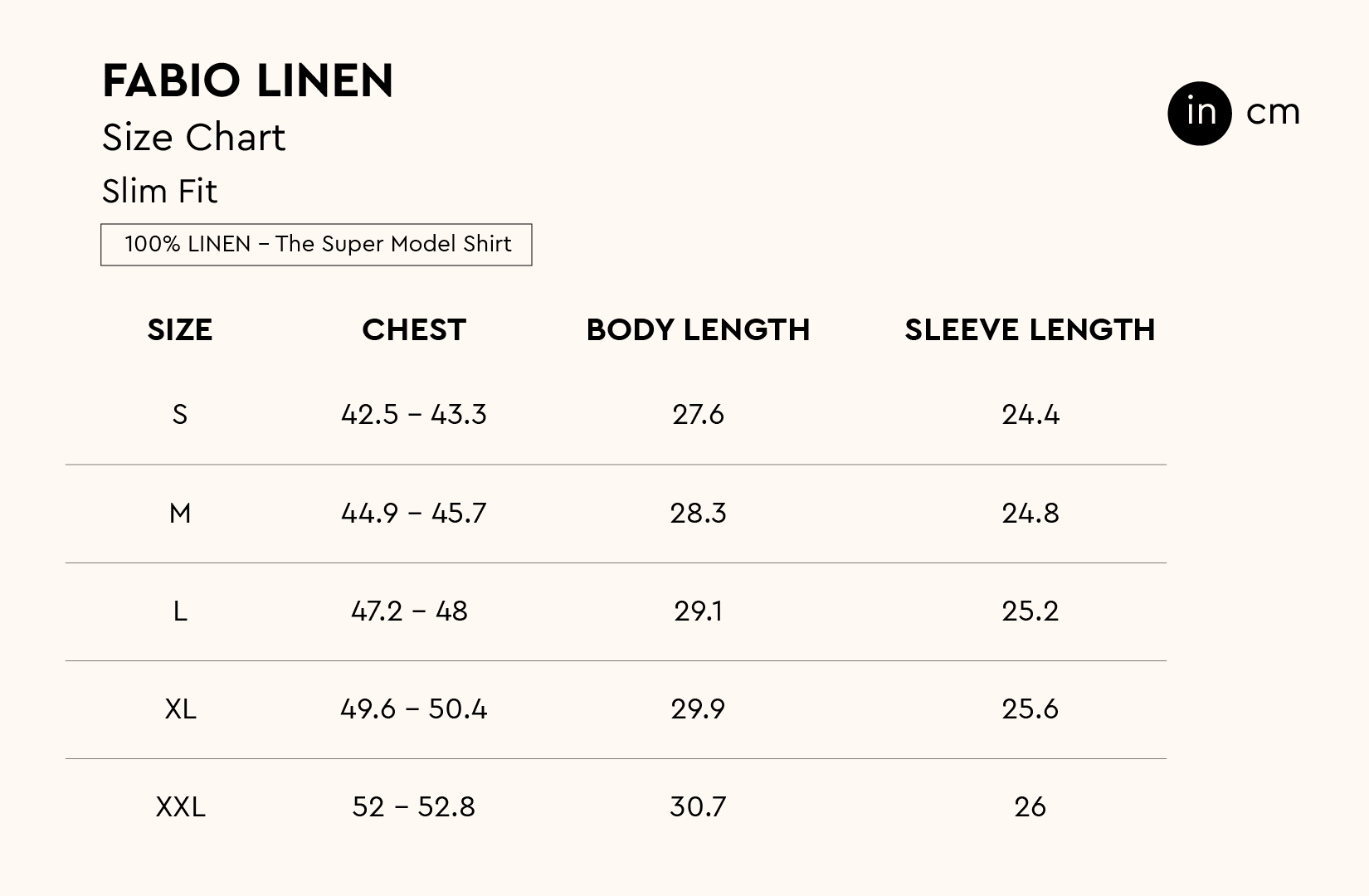Select size L in the size column
Viewport: 1369px width, 896px height.
coord(180,611)
